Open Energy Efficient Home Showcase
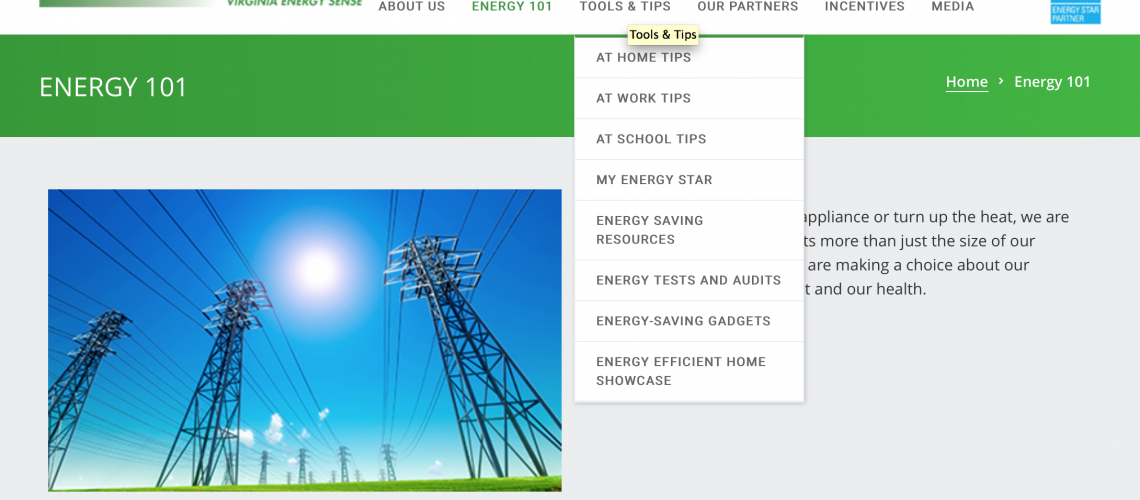Image resolution: width=1140 pixels, height=500 pixels. click(680, 371)
